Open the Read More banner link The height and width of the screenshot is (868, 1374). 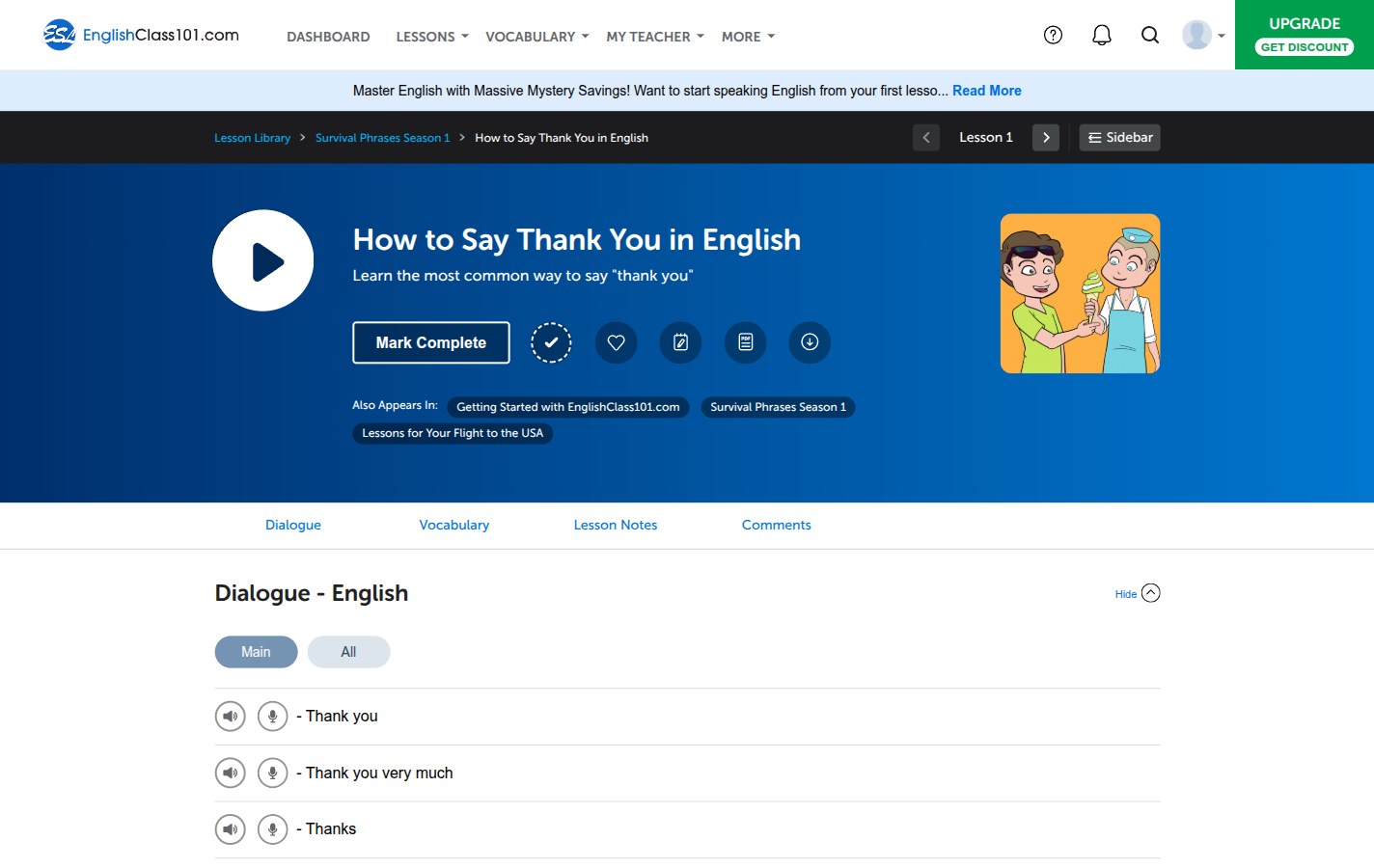pos(987,91)
